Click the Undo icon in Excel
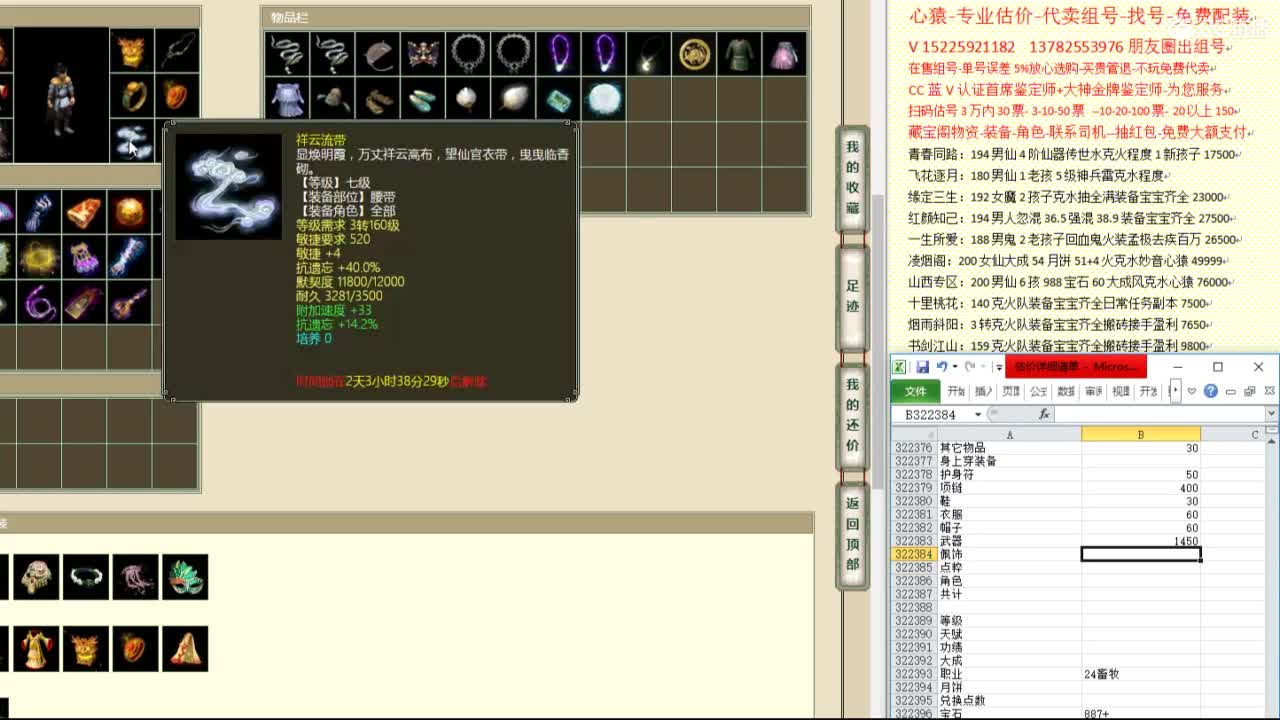 click(941, 366)
